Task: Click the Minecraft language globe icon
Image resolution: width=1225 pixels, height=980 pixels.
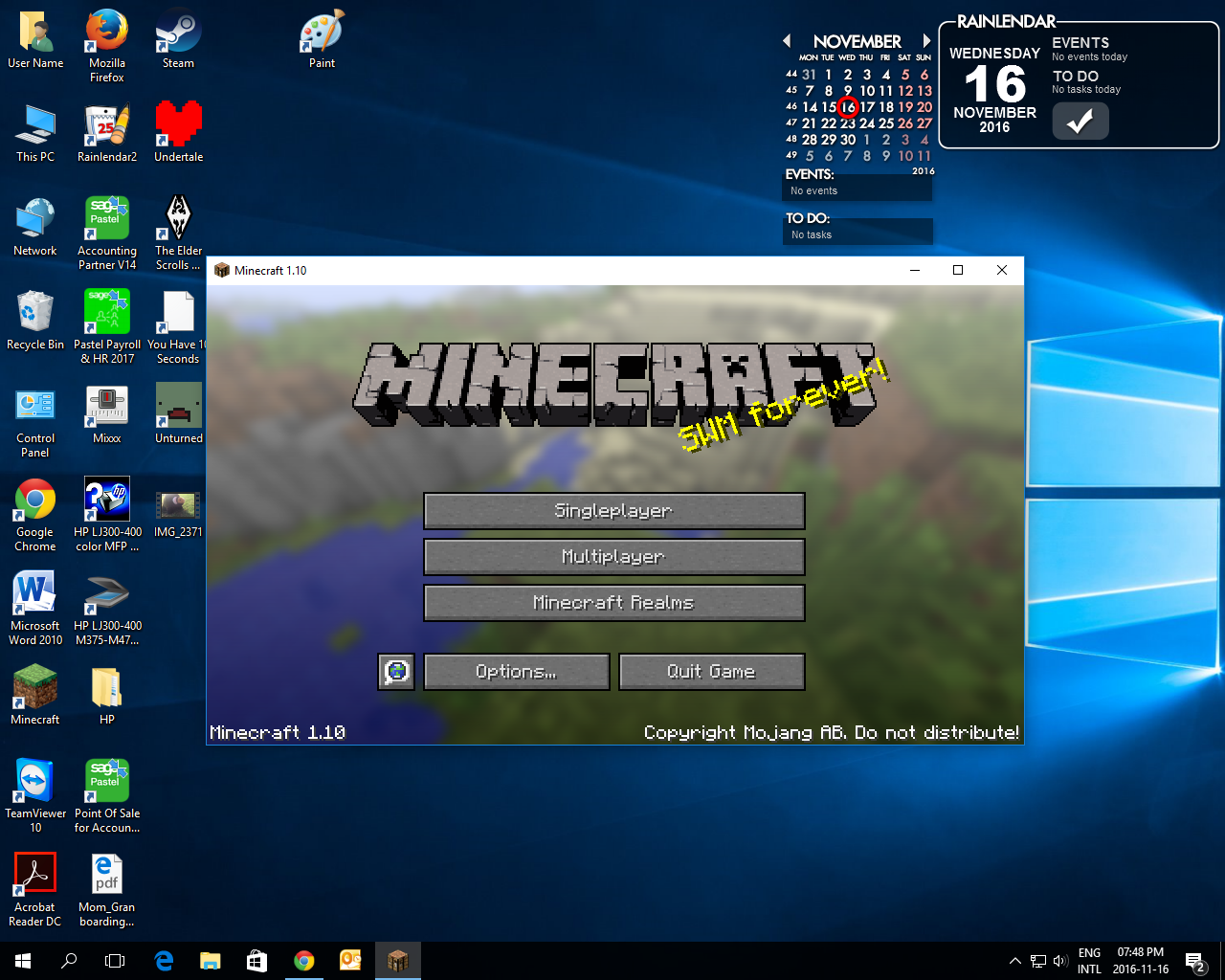Action: (396, 672)
